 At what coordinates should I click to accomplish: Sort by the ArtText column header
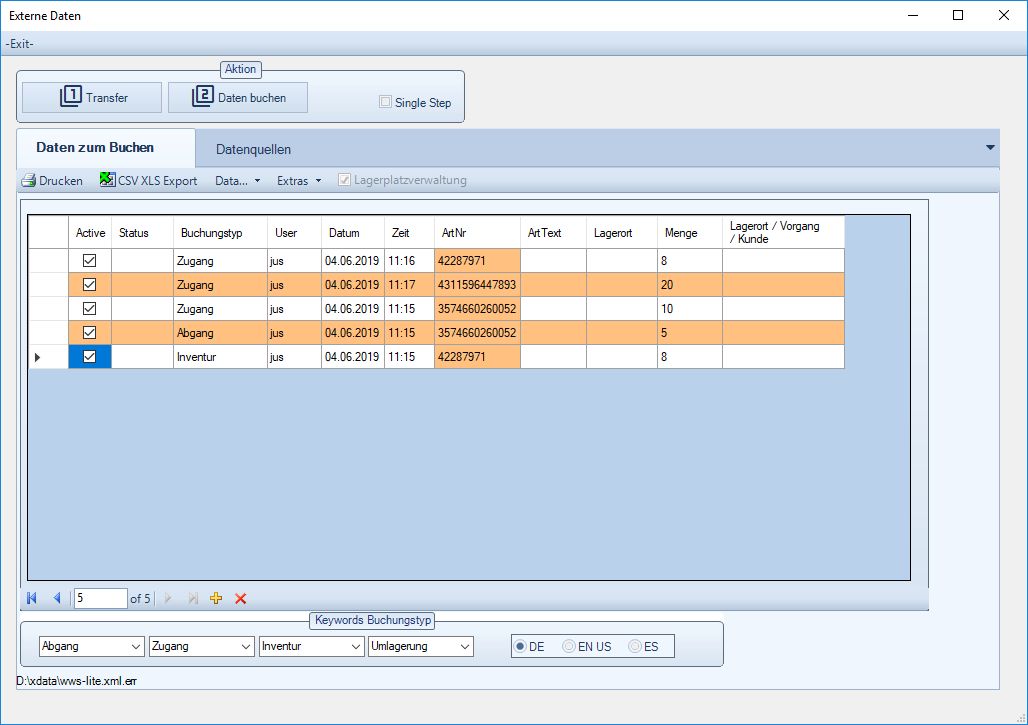tap(553, 233)
